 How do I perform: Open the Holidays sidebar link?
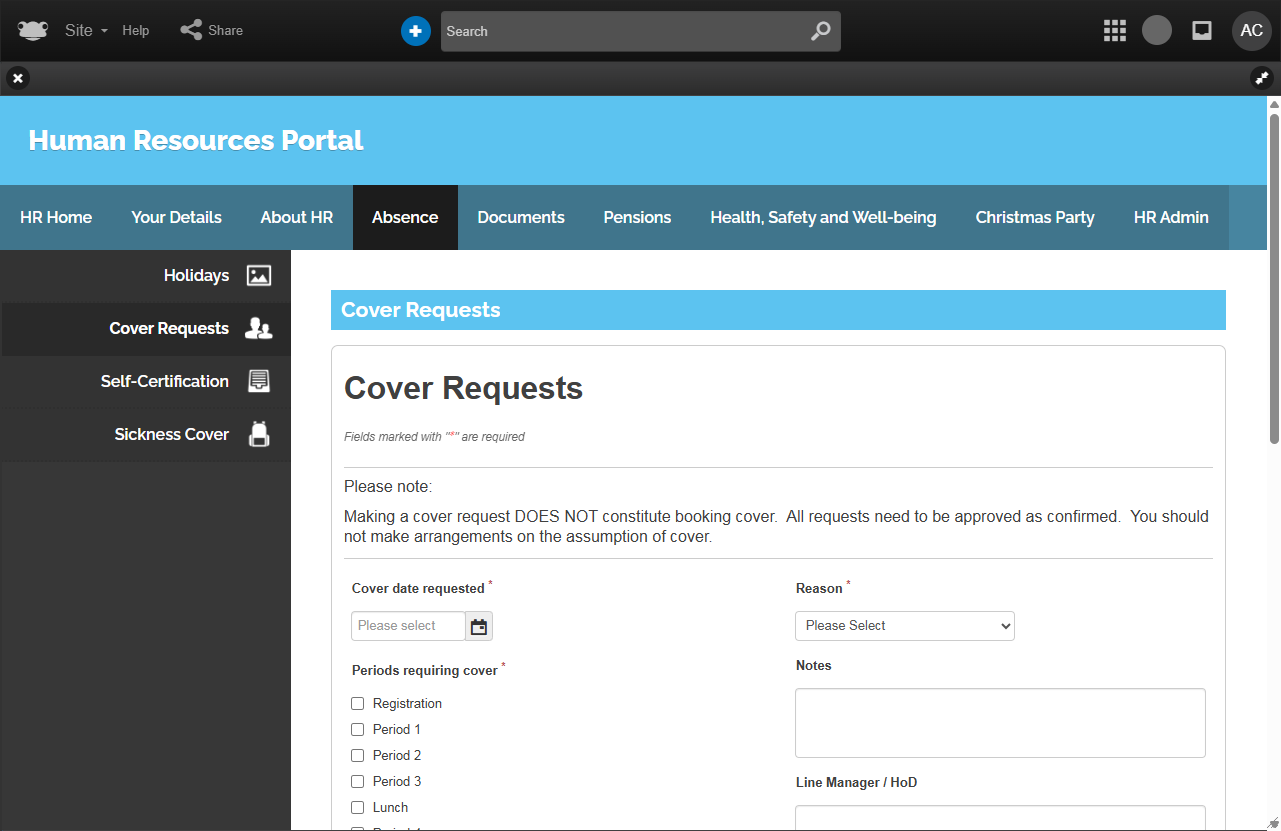pyautogui.click(x=196, y=275)
